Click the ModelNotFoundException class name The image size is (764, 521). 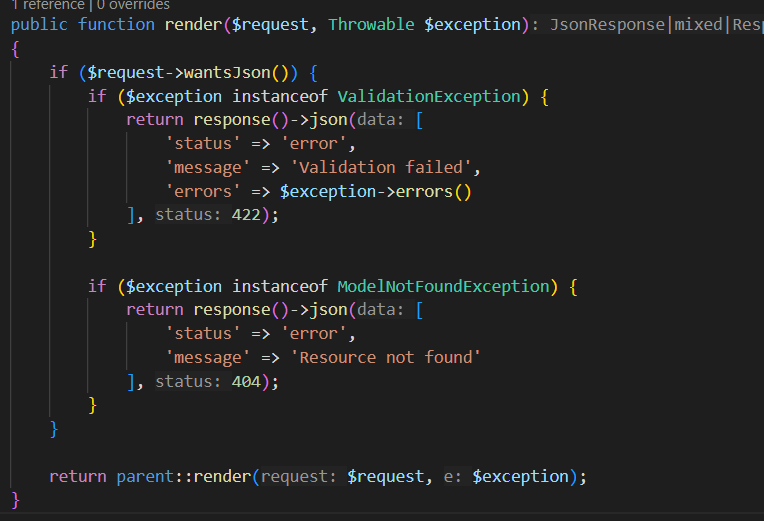point(444,286)
